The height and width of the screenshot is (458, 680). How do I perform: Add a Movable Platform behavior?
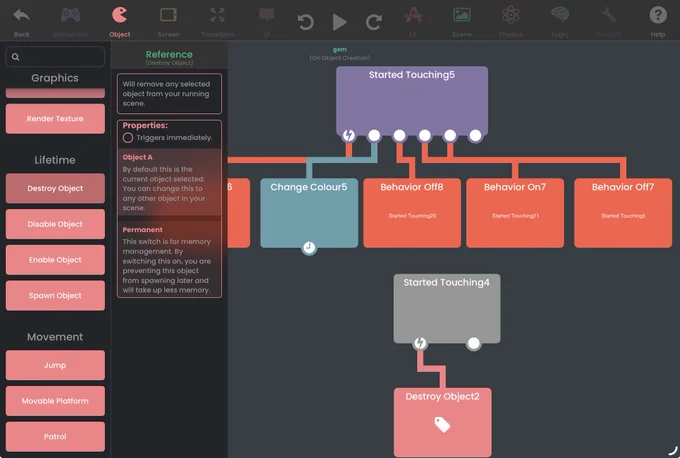55,401
